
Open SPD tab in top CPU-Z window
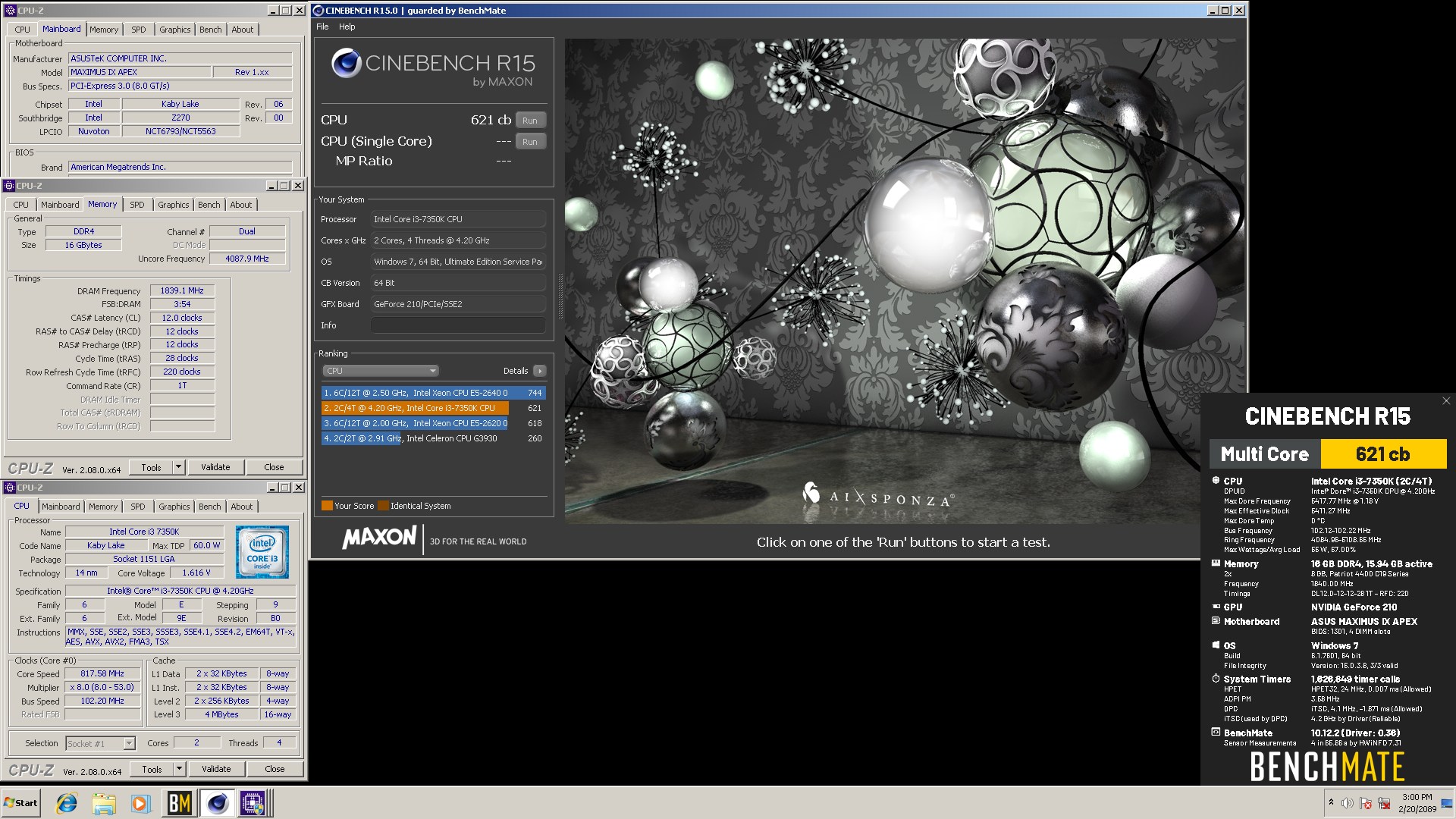click(x=139, y=30)
